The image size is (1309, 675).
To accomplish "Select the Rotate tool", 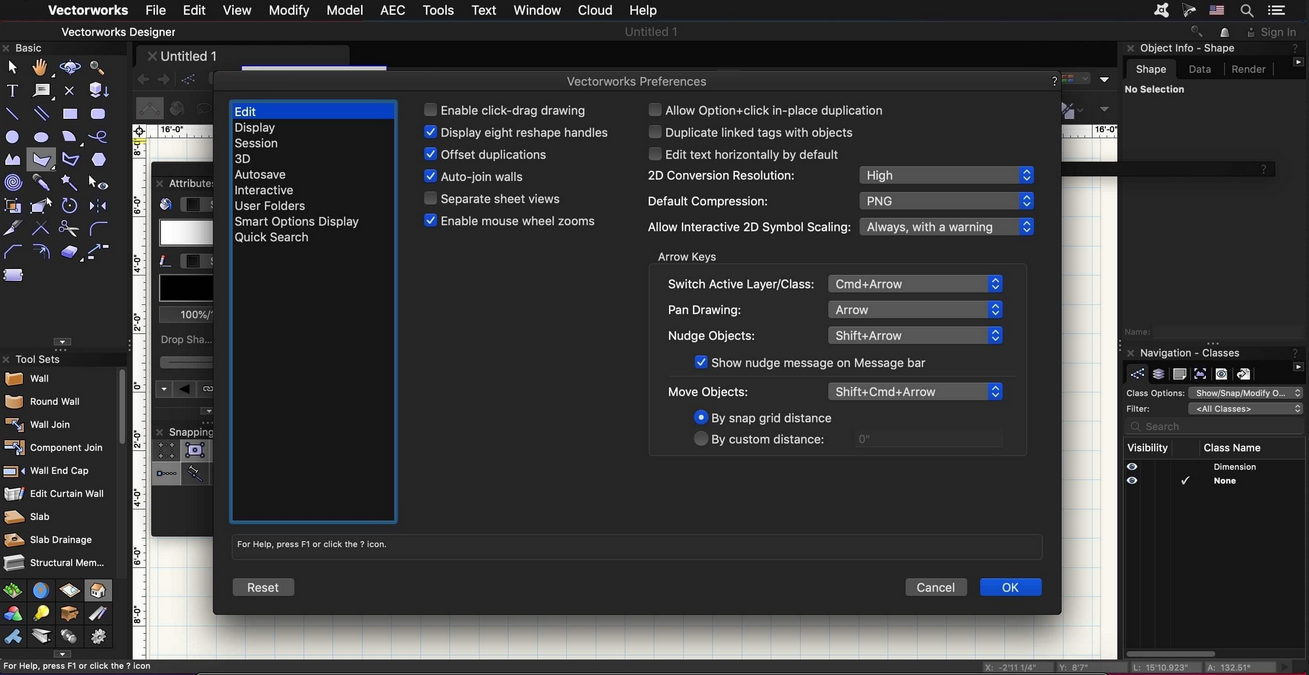I will coord(70,206).
